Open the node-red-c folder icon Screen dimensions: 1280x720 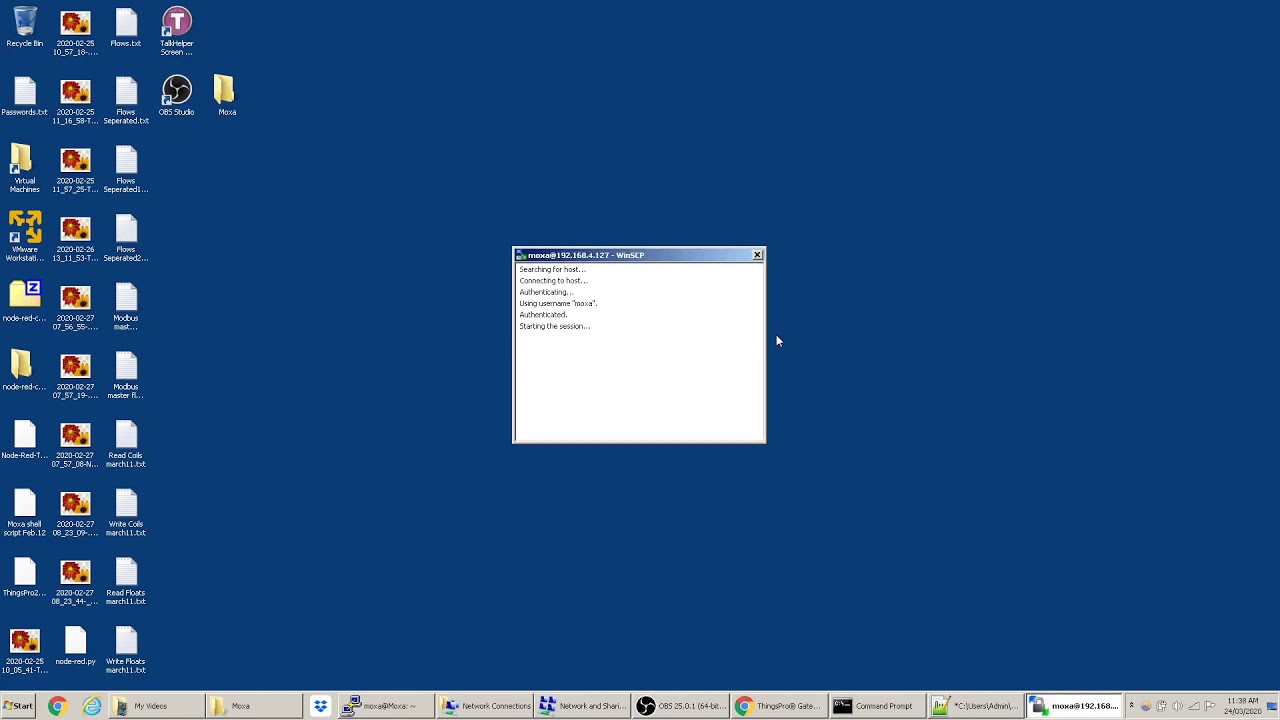point(25,370)
